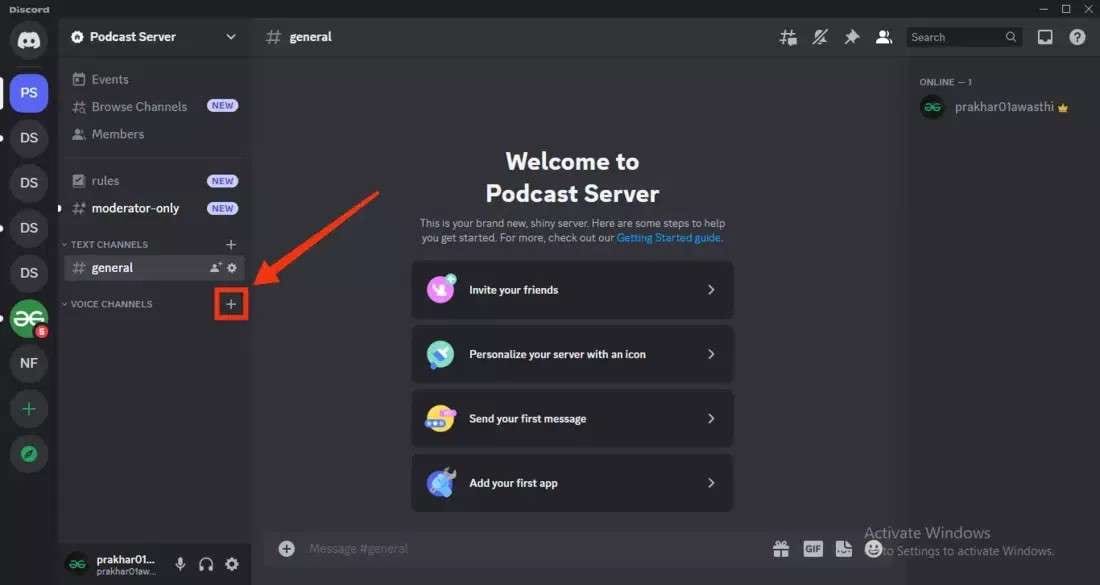Open the gift Nitro icon
The height and width of the screenshot is (585, 1100).
(782, 549)
